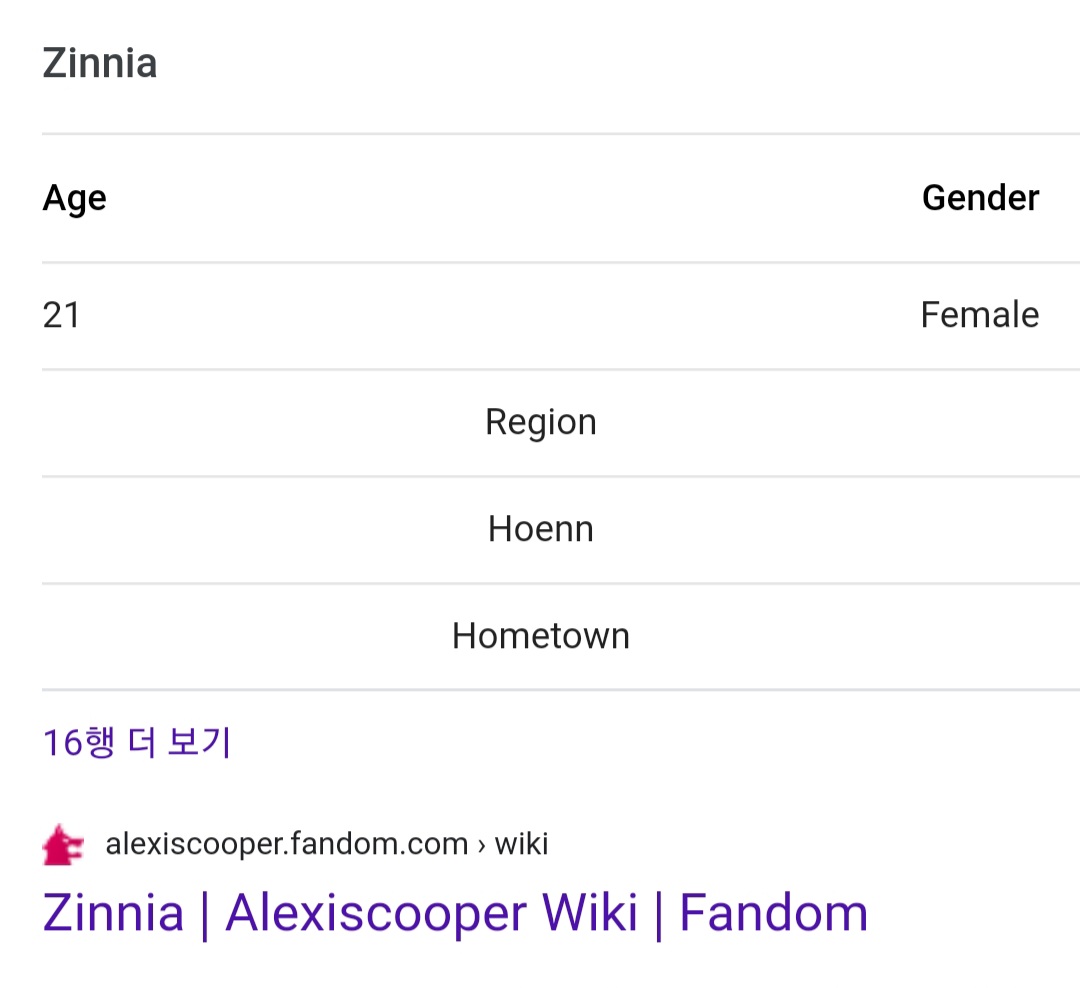Screen dimensions: 1080x988
Task: Click Alexiscooper Wiki in the result title
Action: pyautogui.click(x=431, y=913)
